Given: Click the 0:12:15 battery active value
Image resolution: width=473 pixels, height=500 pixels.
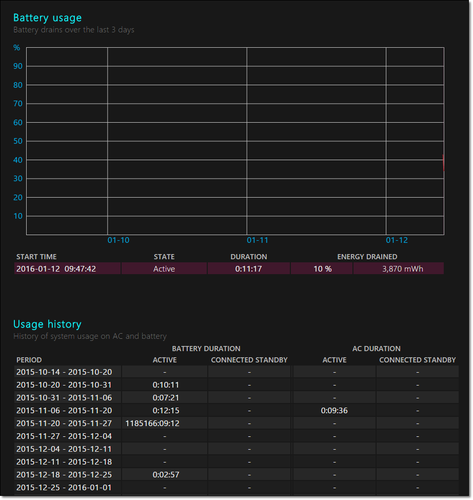Looking at the screenshot, I should click(166, 411).
